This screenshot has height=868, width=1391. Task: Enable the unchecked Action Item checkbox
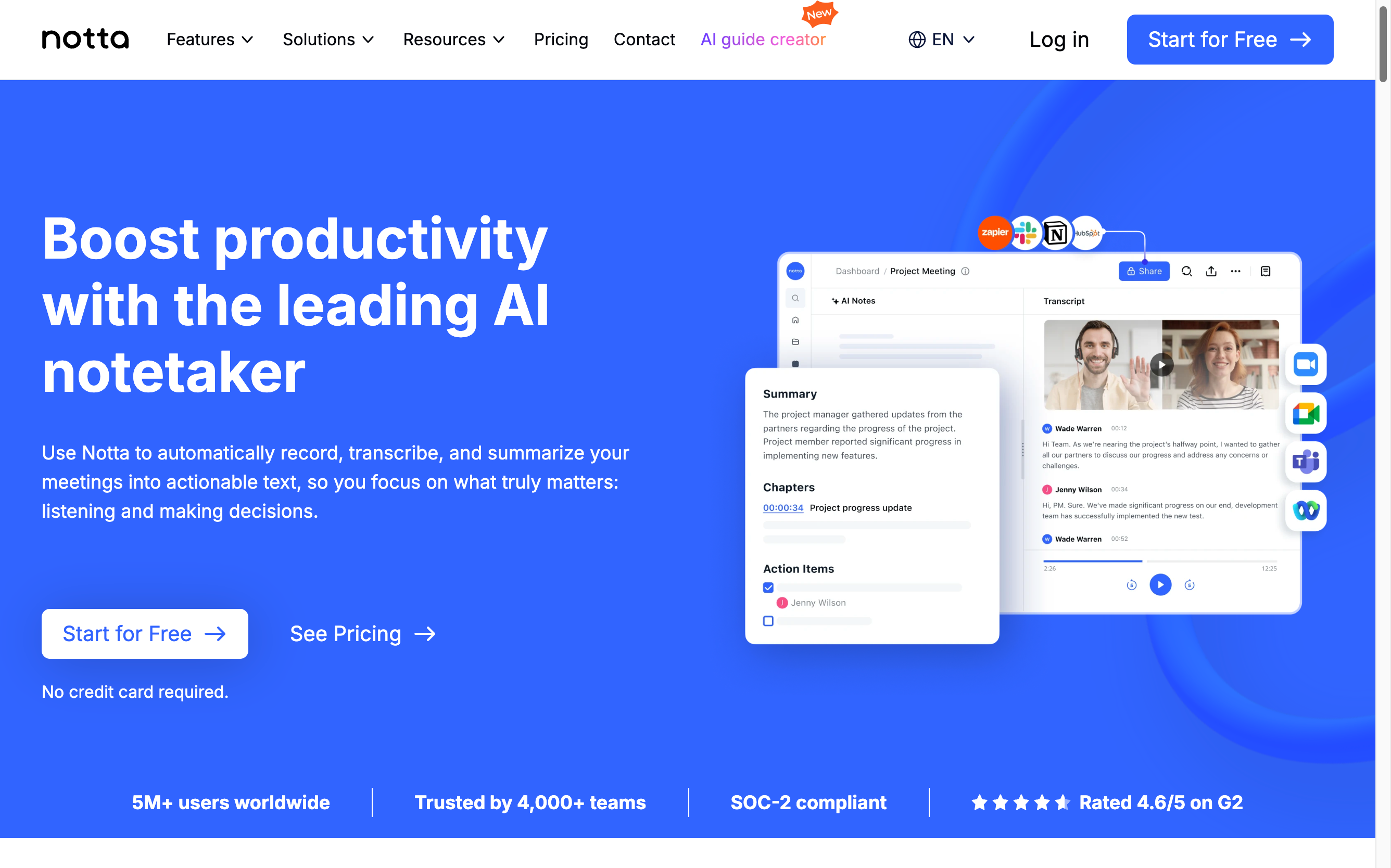coord(768,620)
